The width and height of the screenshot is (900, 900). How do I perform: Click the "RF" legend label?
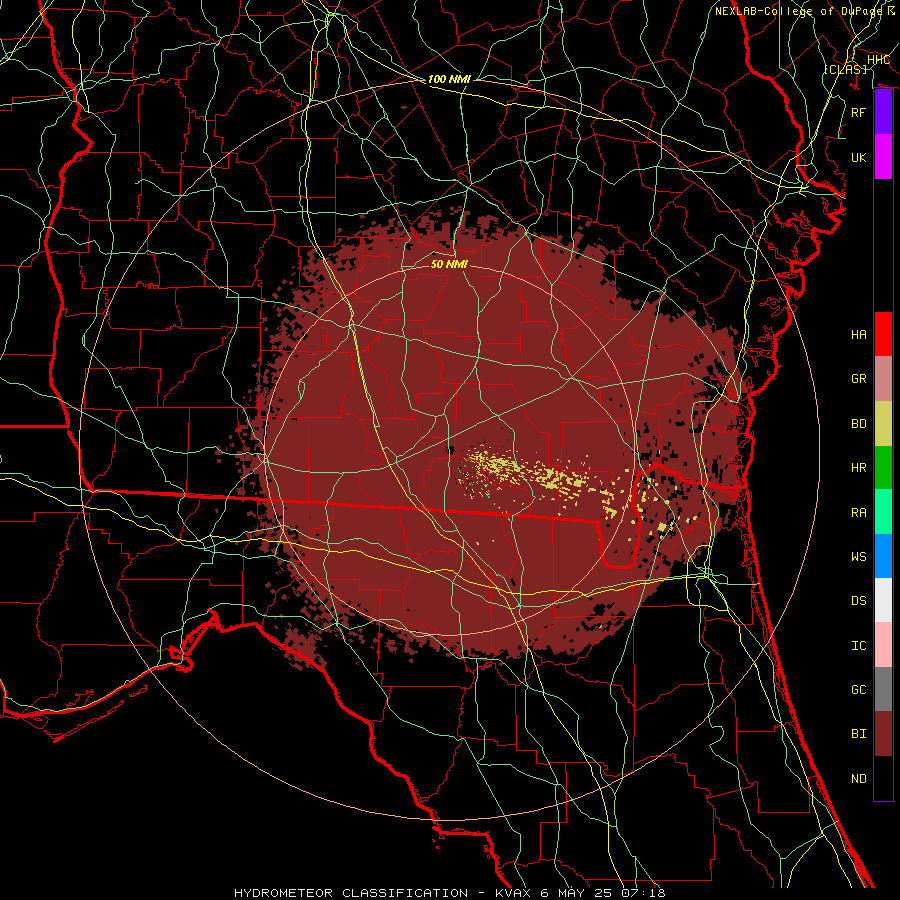pos(859,112)
